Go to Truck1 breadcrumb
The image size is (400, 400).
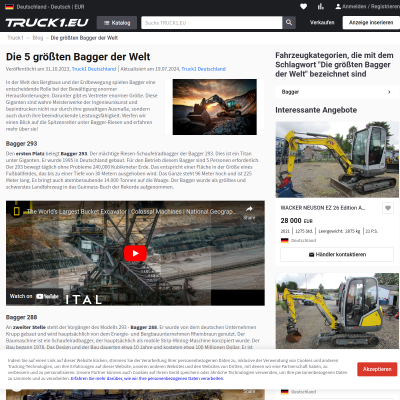pos(15,38)
